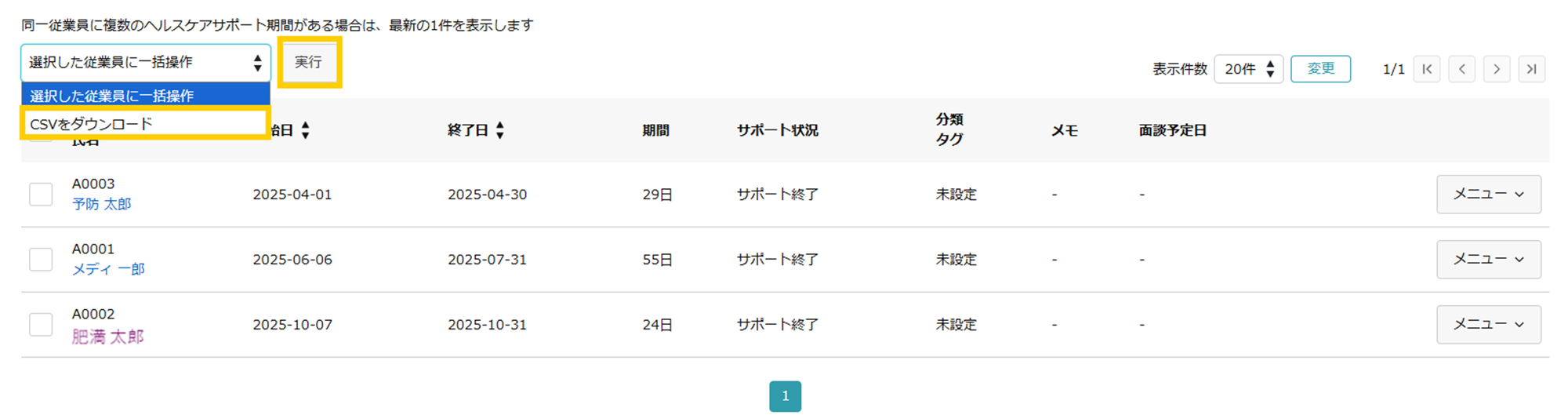Select page number 1 at bottom
This screenshot has width=1568, height=415.
785,396
